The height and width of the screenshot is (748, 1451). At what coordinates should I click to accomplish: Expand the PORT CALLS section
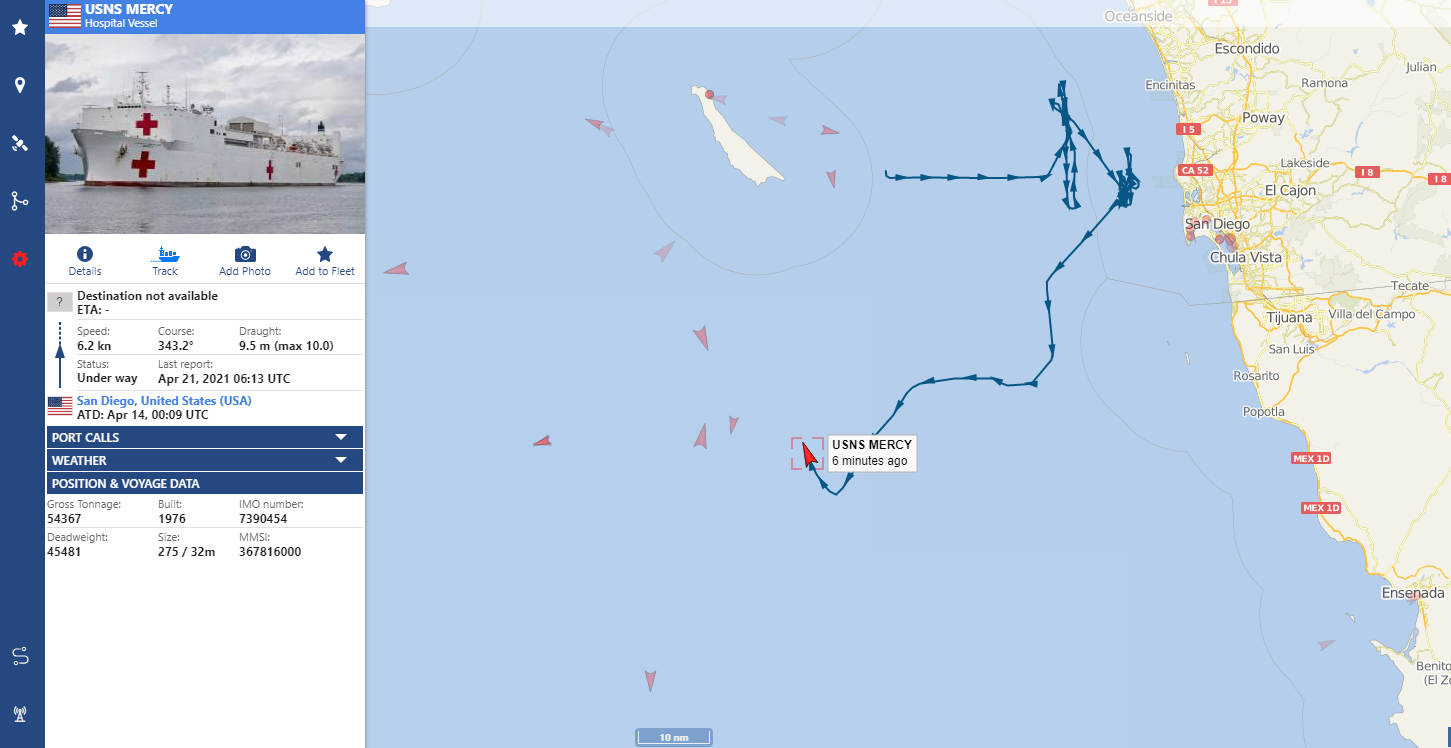pos(205,437)
